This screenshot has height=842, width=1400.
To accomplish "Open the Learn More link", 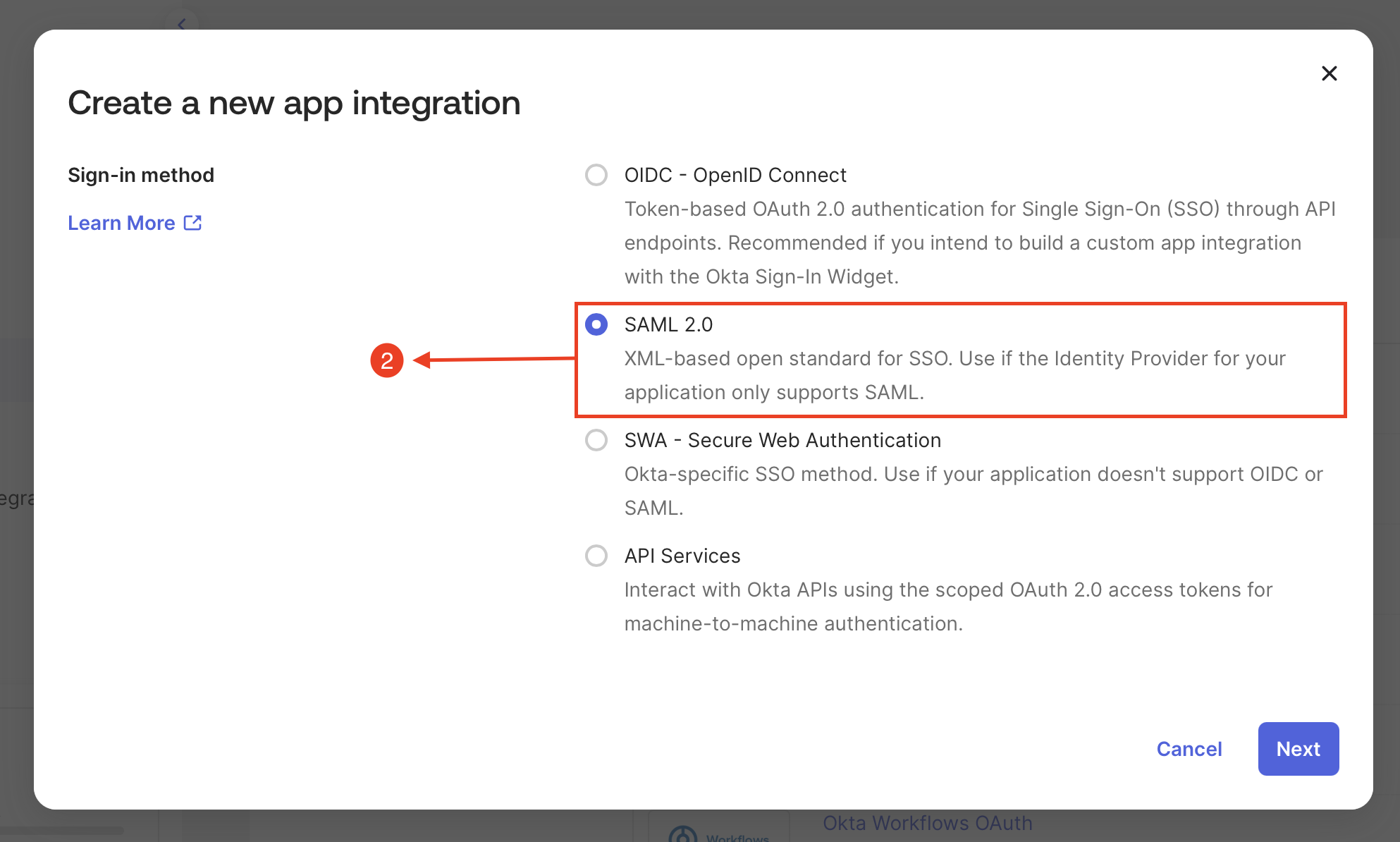I will coord(121,223).
